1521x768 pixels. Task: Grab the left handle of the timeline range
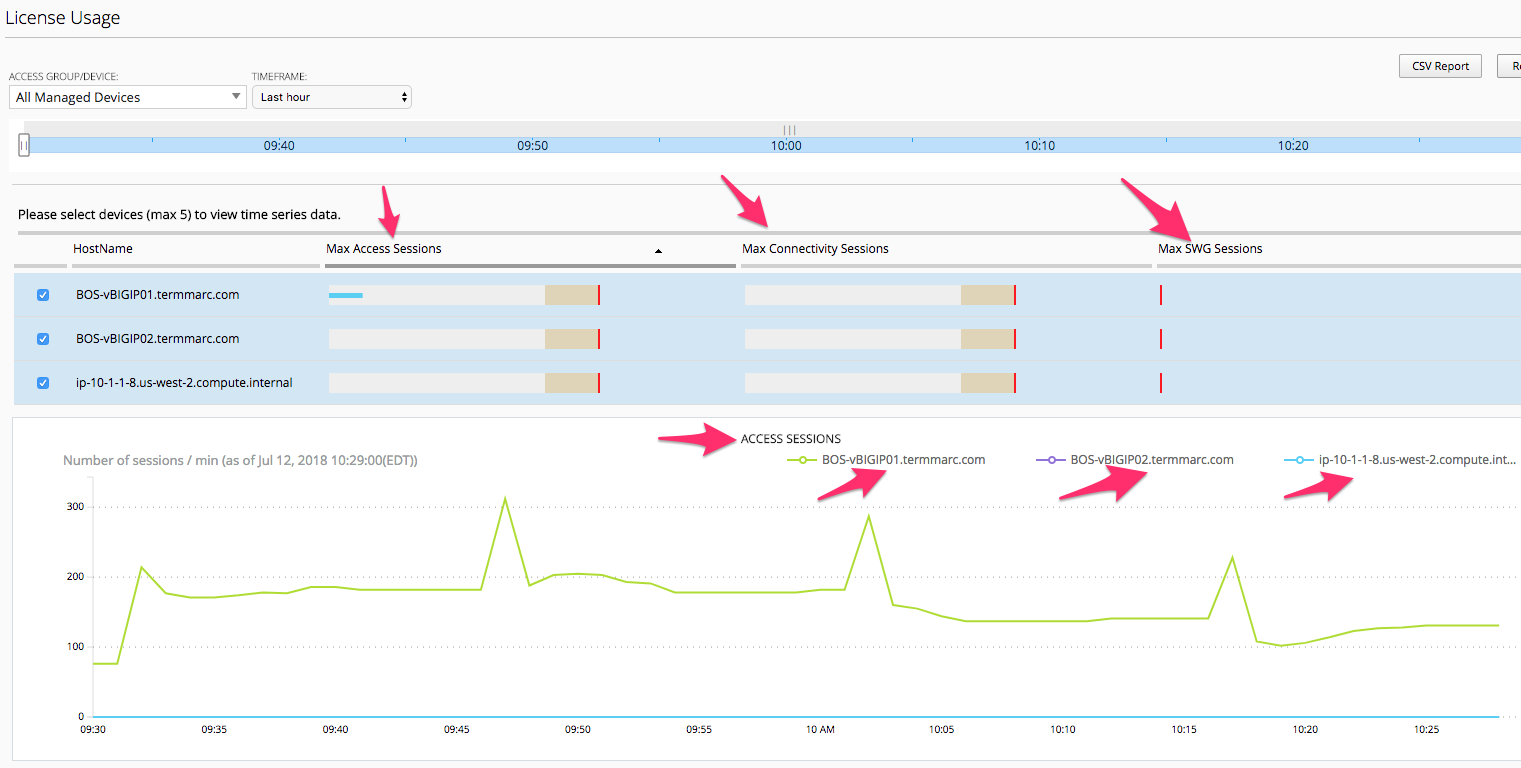(x=24, y=146)
